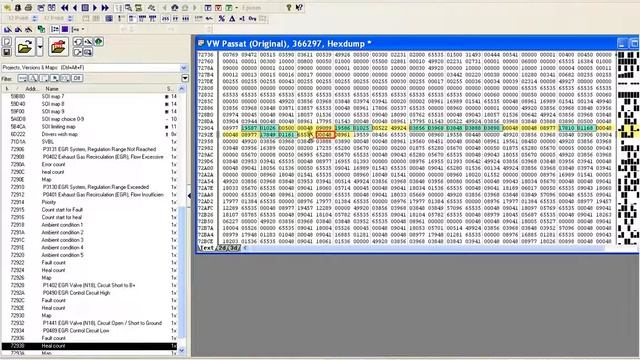
Task: Step forward with single right arrow
Action: [x=95, y=7]
